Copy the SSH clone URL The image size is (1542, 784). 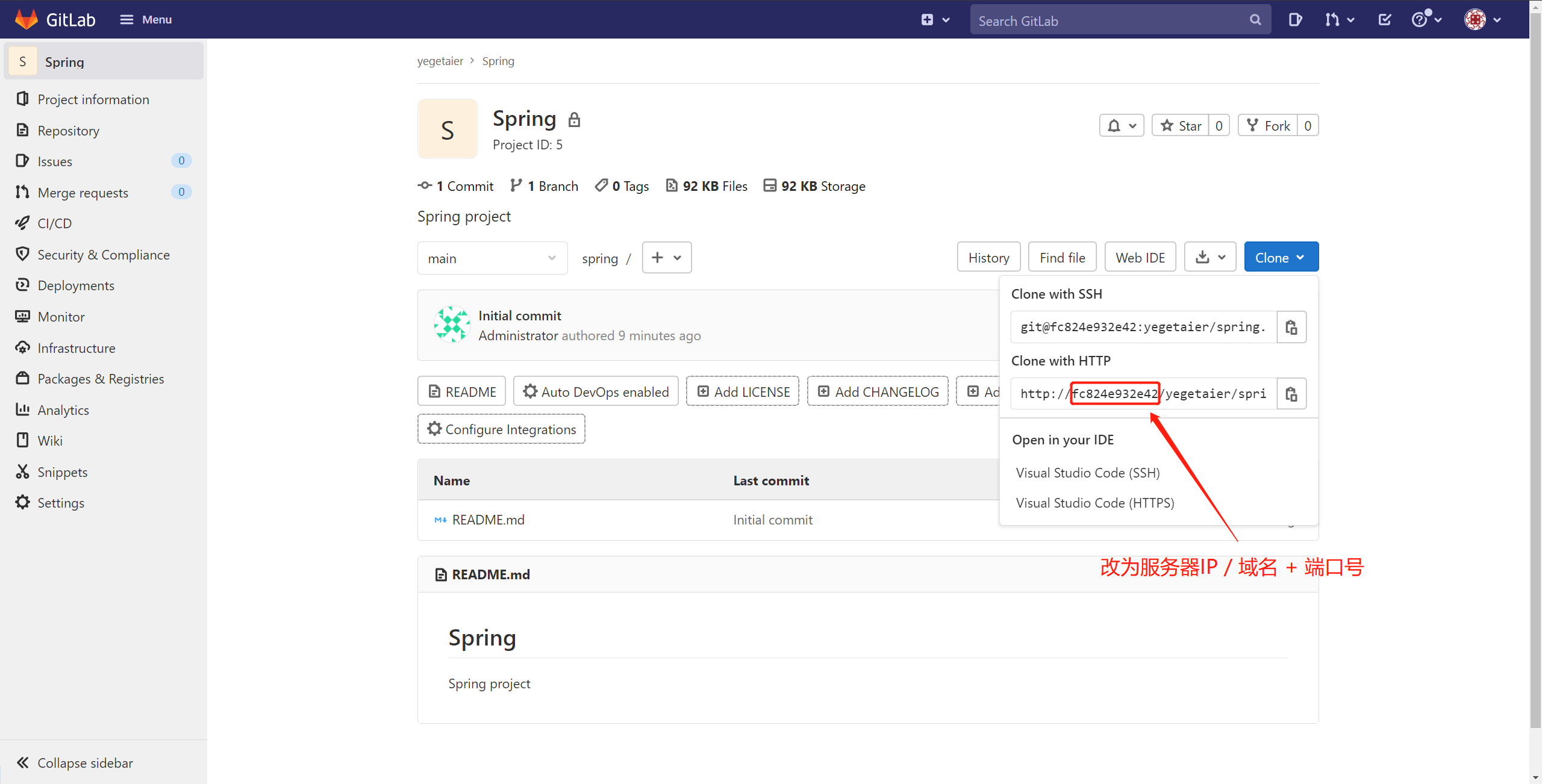click(x=1291, y=327)
